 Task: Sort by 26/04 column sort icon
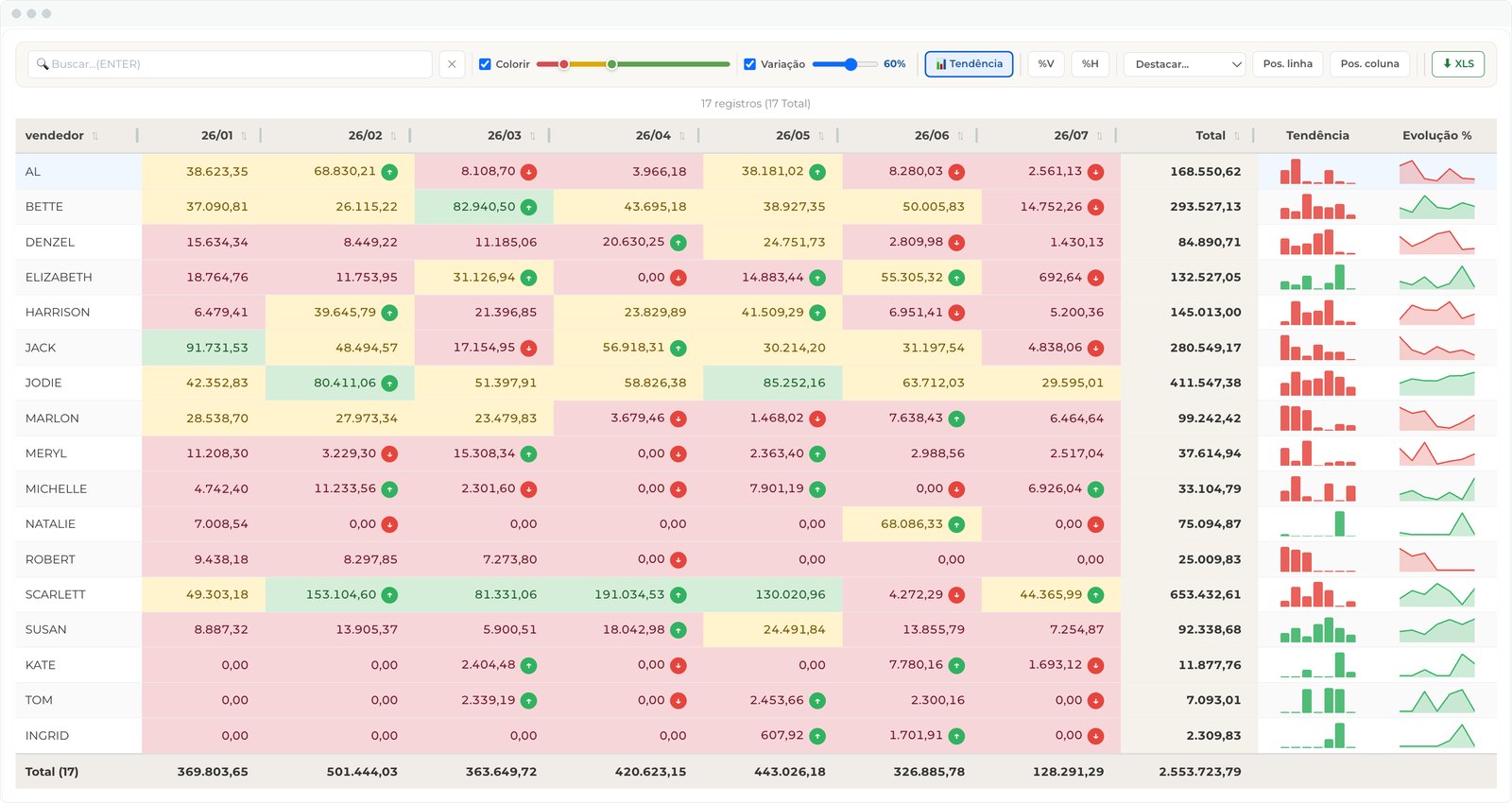pyautogui.click(x=681, y=136)
